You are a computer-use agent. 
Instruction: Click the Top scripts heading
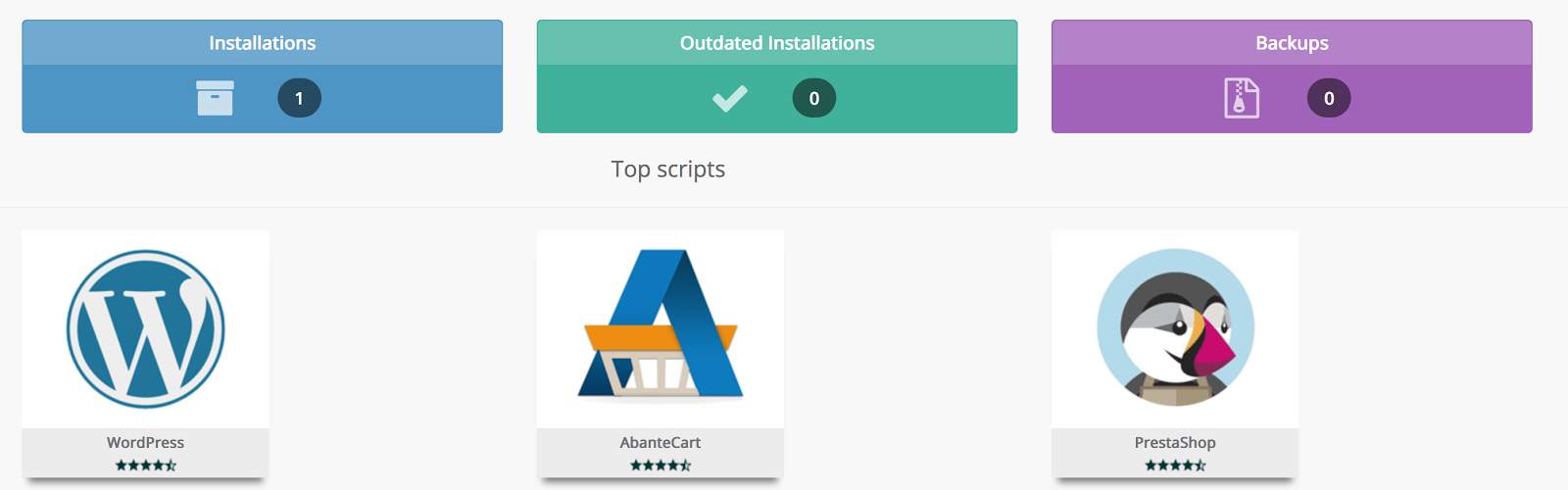point(668,170)
